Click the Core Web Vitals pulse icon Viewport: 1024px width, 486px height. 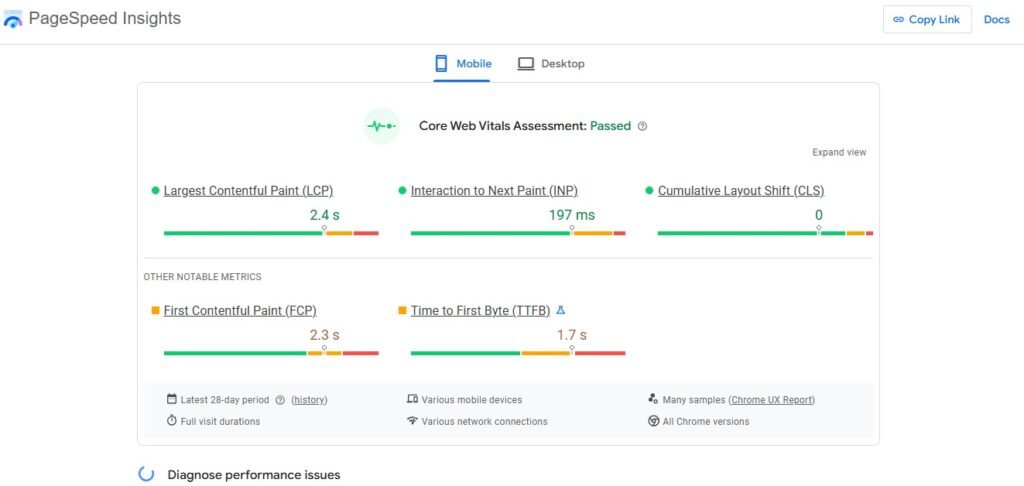click(x=380, y=126)
